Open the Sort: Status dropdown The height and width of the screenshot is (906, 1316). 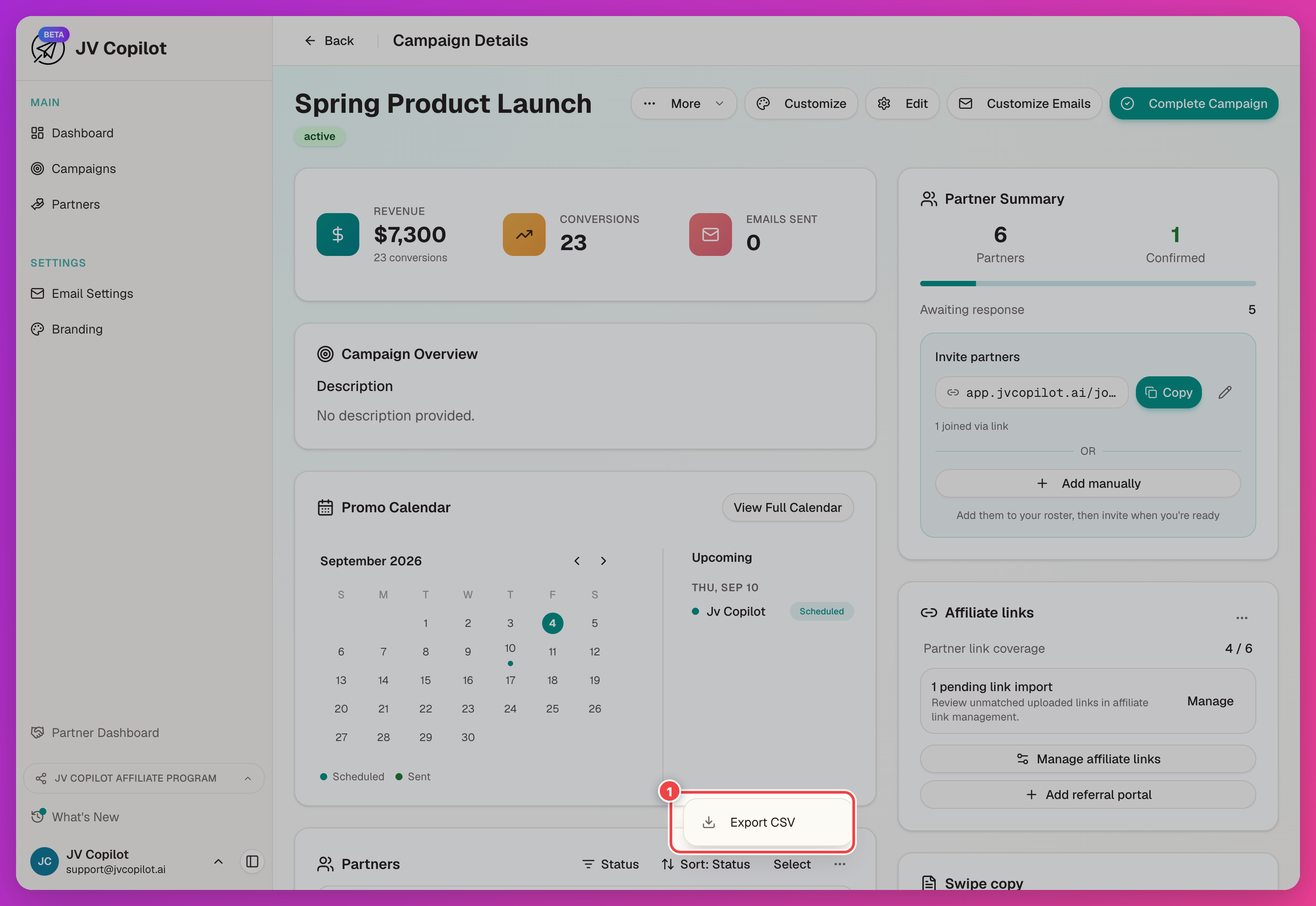pyautogui.click(x=705, y=864)
